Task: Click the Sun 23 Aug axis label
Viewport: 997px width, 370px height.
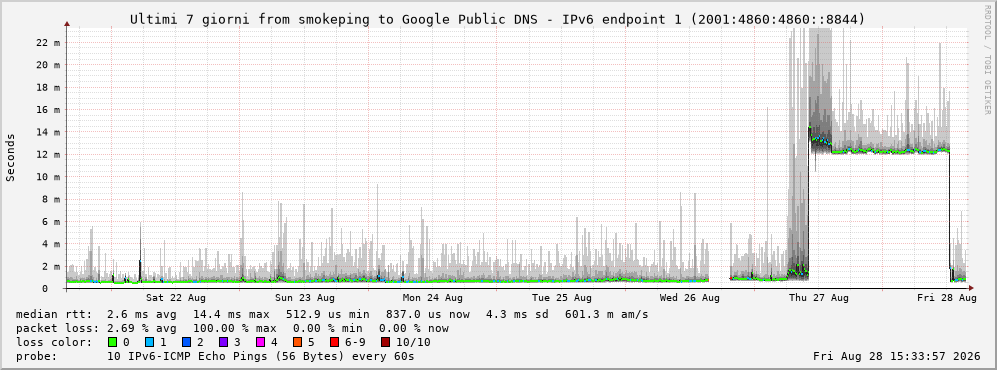Action: pyautogui.click(x=305, y=298)
